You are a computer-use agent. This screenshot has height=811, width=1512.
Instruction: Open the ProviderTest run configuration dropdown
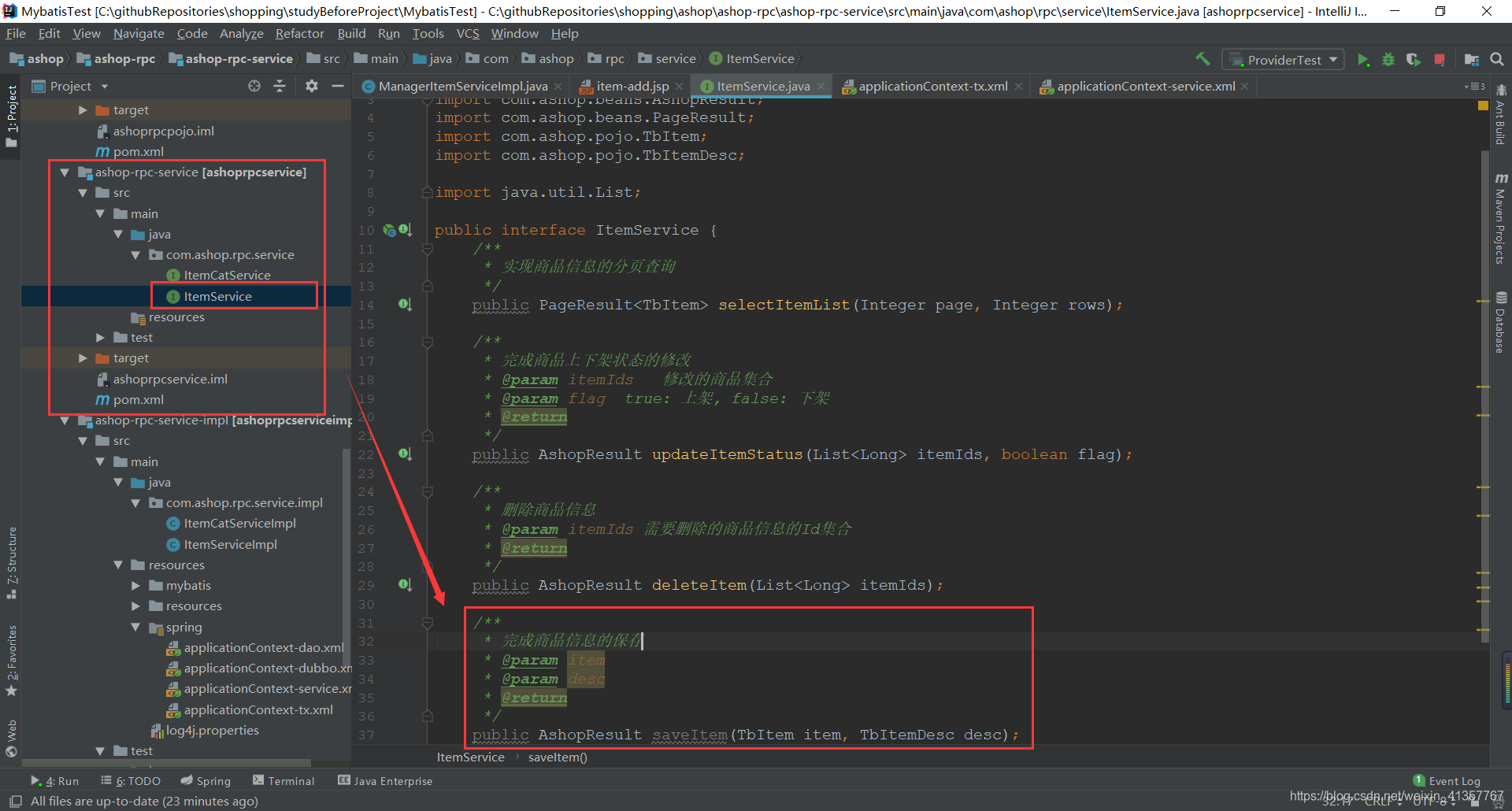(x=1283, y=60)
